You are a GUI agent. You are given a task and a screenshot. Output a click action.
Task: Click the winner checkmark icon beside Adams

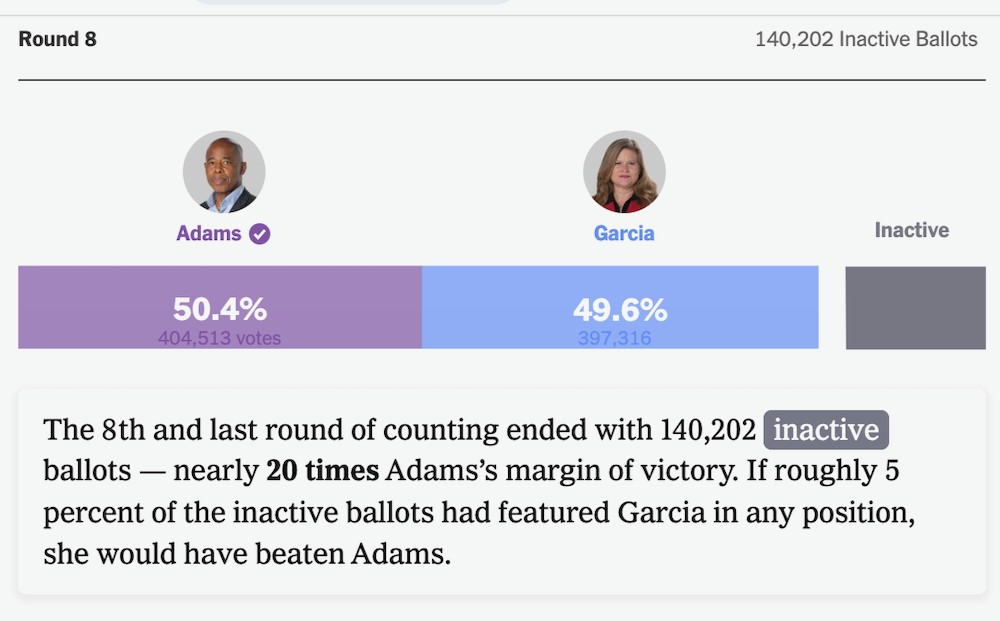260,234
